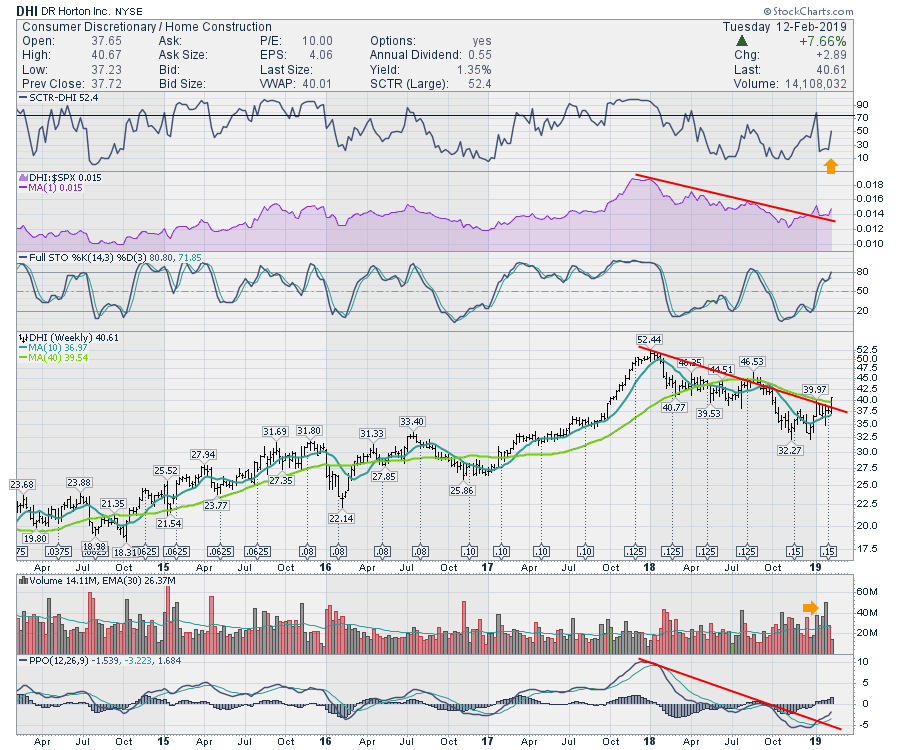Click the Options value yes
Screen dimensions: 900x750
point(482,41)
